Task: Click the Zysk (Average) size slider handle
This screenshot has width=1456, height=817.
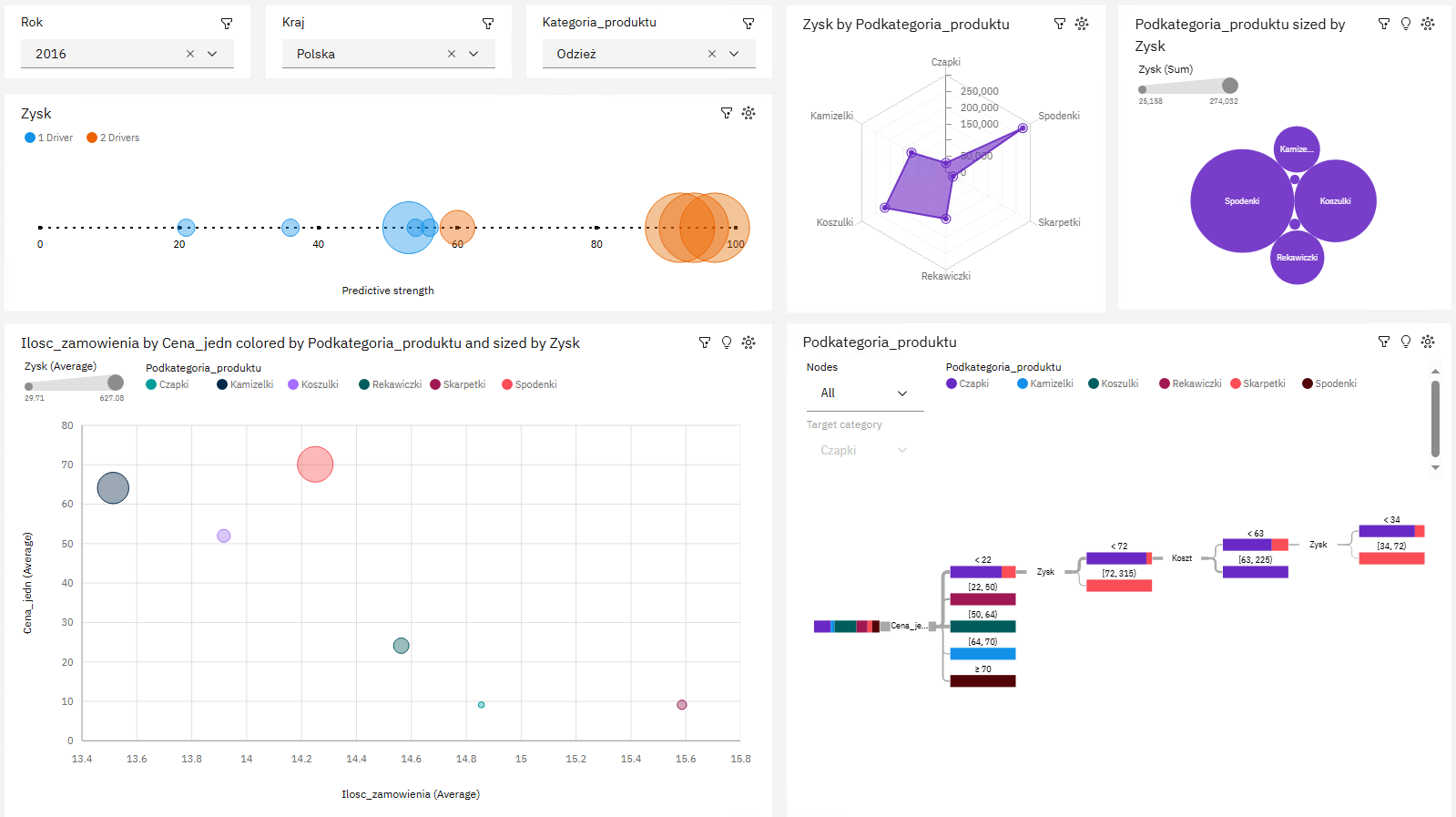Action: (116, 383)
